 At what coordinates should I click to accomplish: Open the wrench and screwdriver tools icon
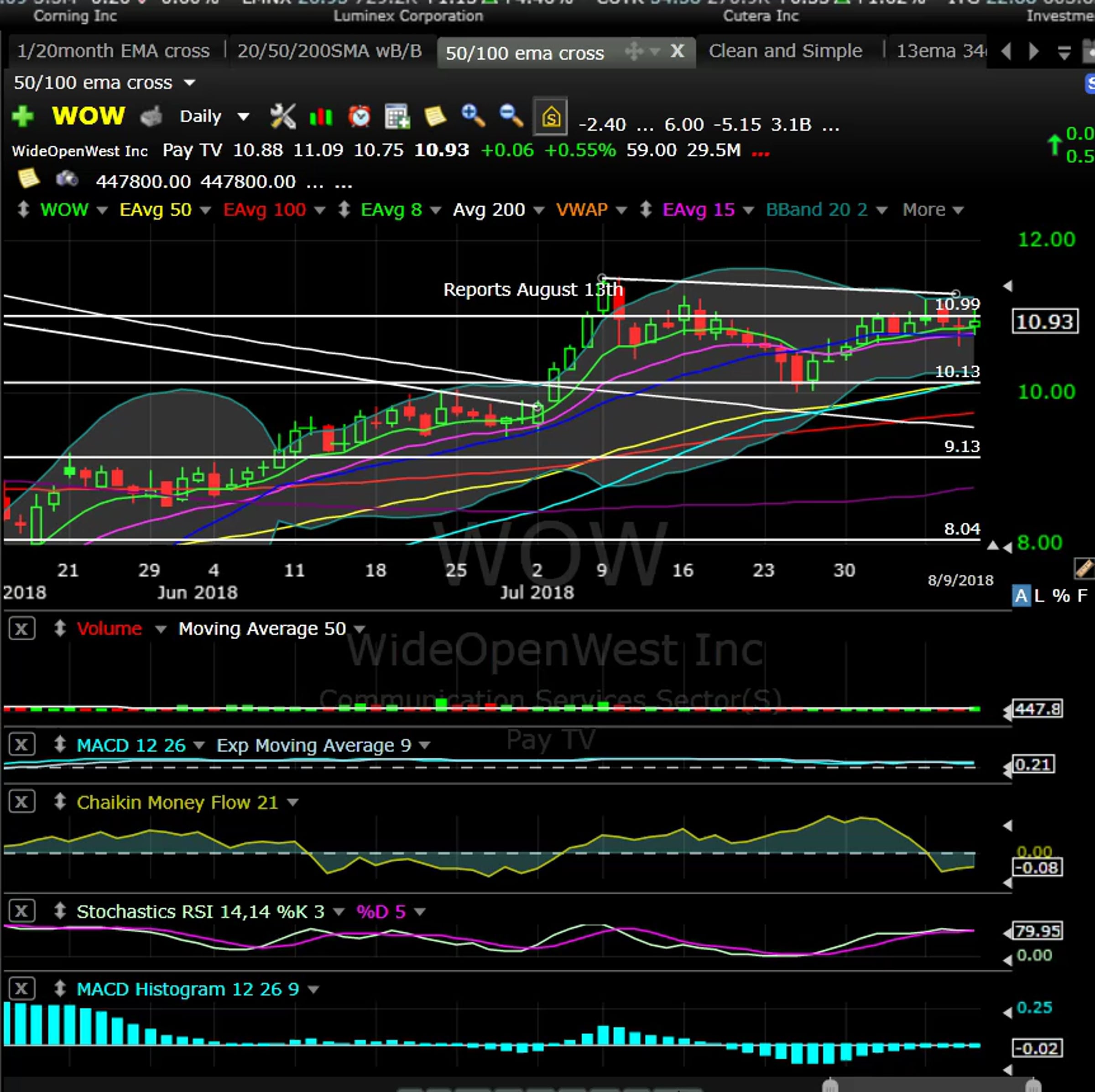pyautogui.click(x=282, y=116)
